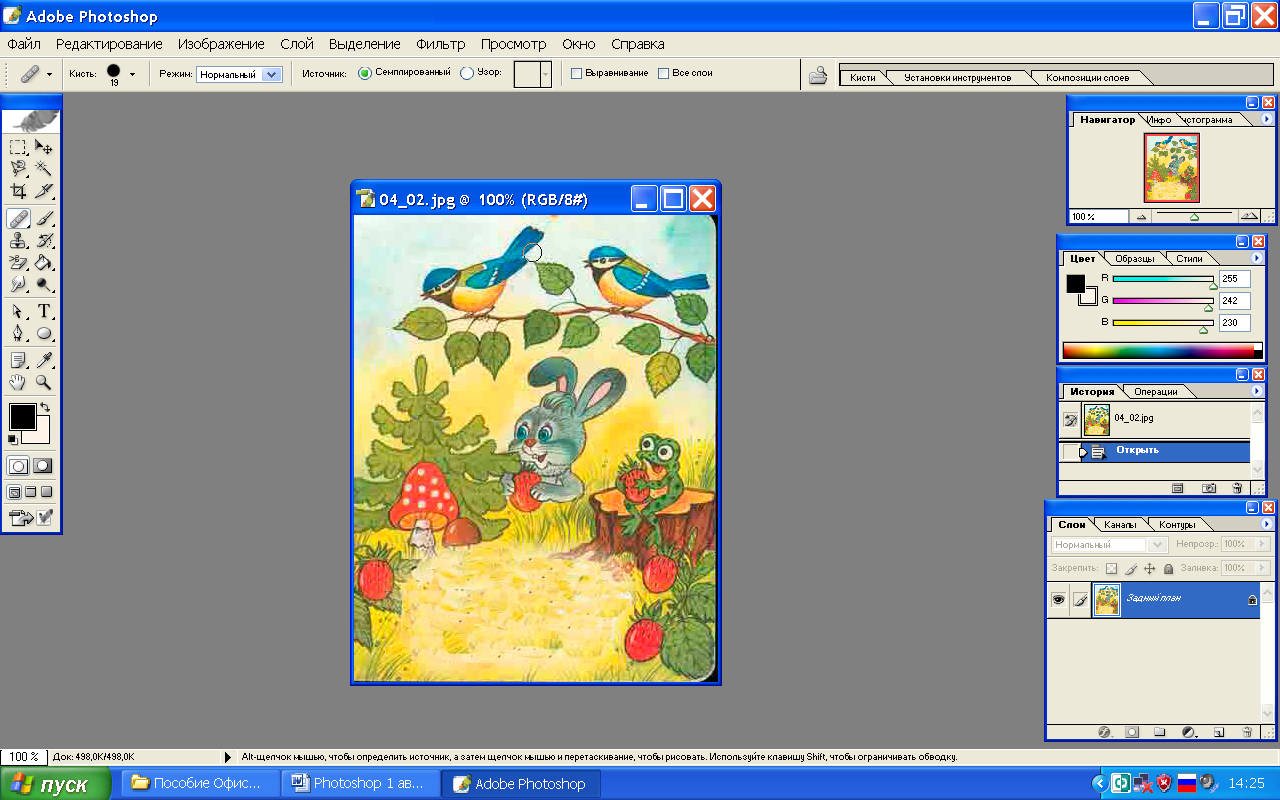Image resolution: width=1280 pixels, height=800 pixels.
Task: Add layer style icon in Layers panel
Action: click(x=1105, y=732)
